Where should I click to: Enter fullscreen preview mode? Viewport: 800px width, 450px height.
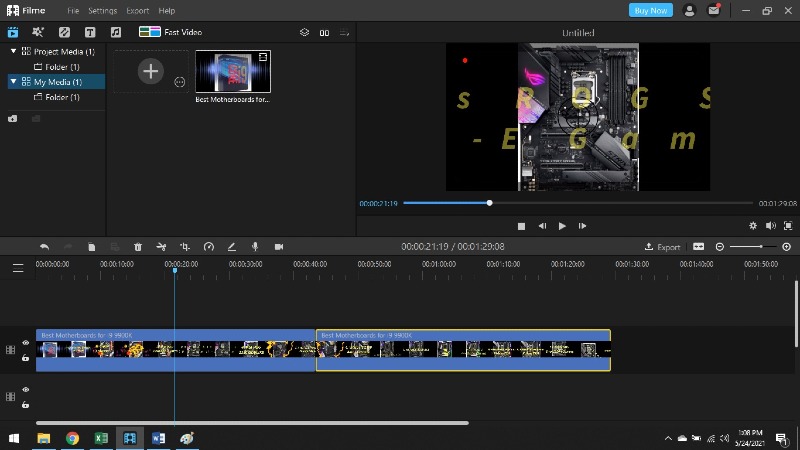click(x=788, y=226)
